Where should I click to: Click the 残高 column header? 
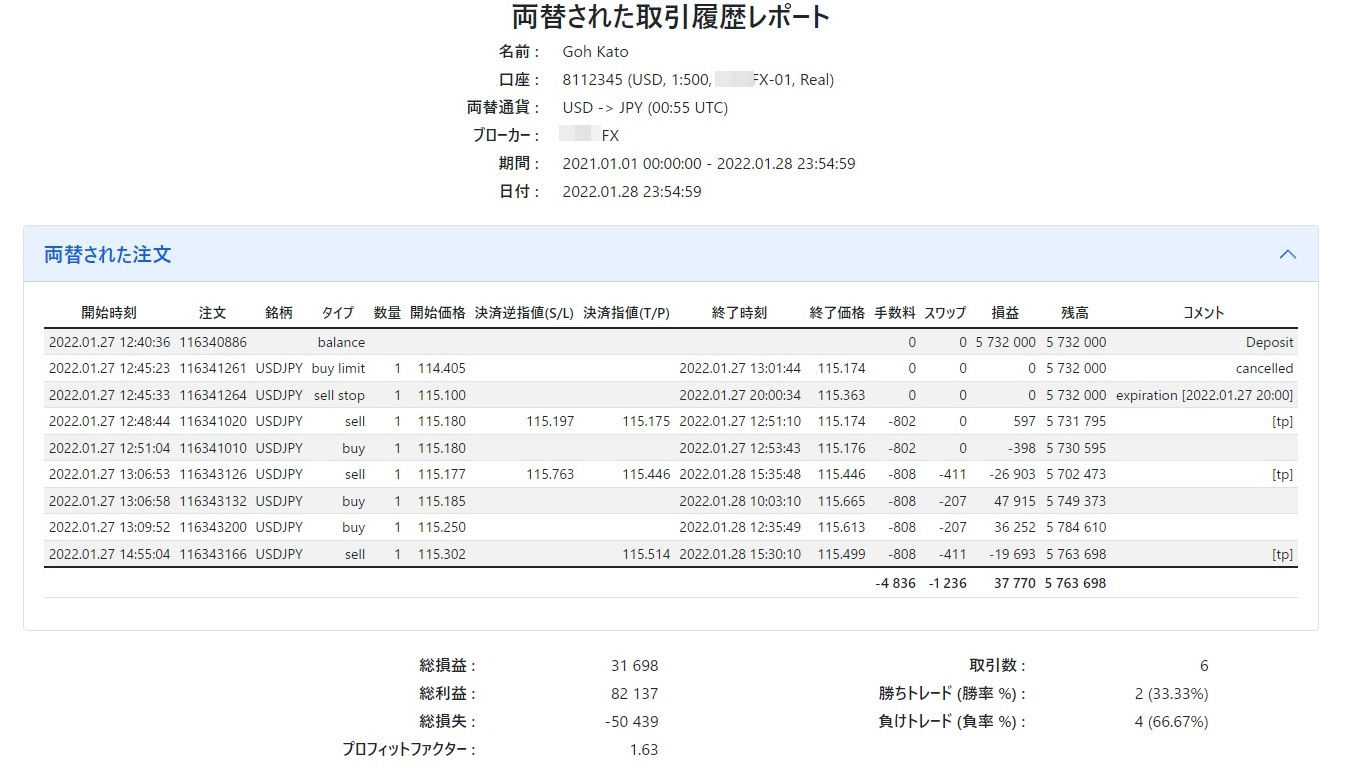[x=1075, y=312]
